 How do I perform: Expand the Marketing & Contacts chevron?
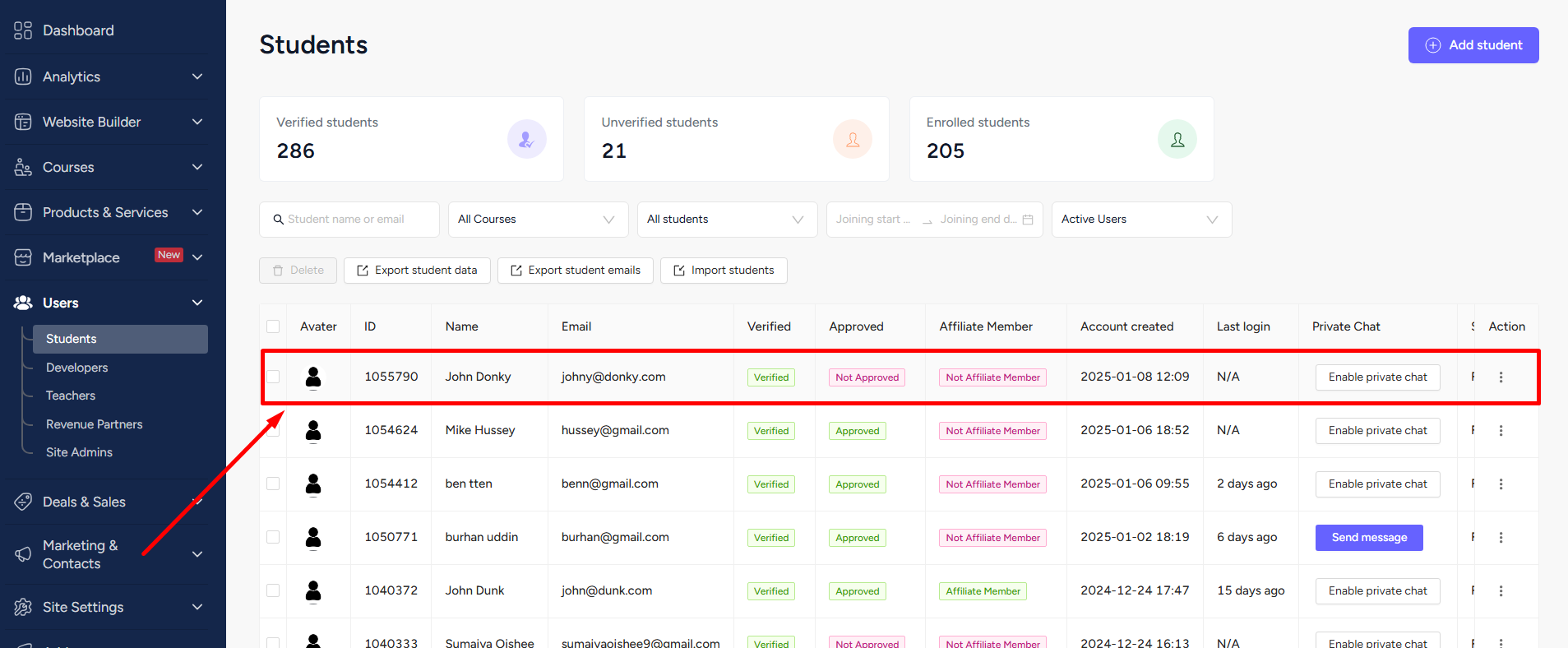197,554
